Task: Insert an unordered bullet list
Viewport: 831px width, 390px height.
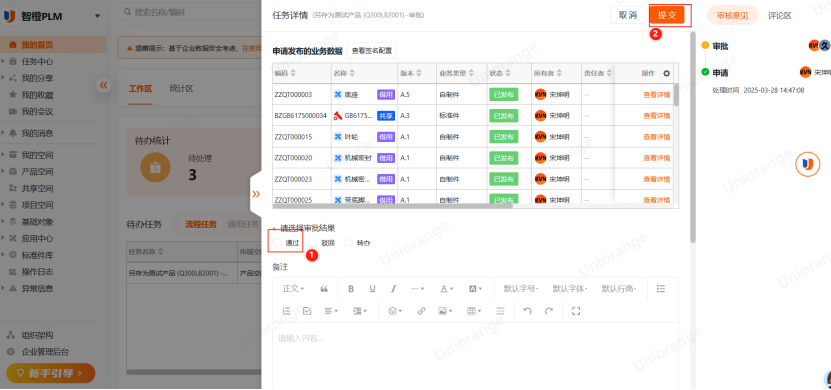Action: (x=660, y=289)
